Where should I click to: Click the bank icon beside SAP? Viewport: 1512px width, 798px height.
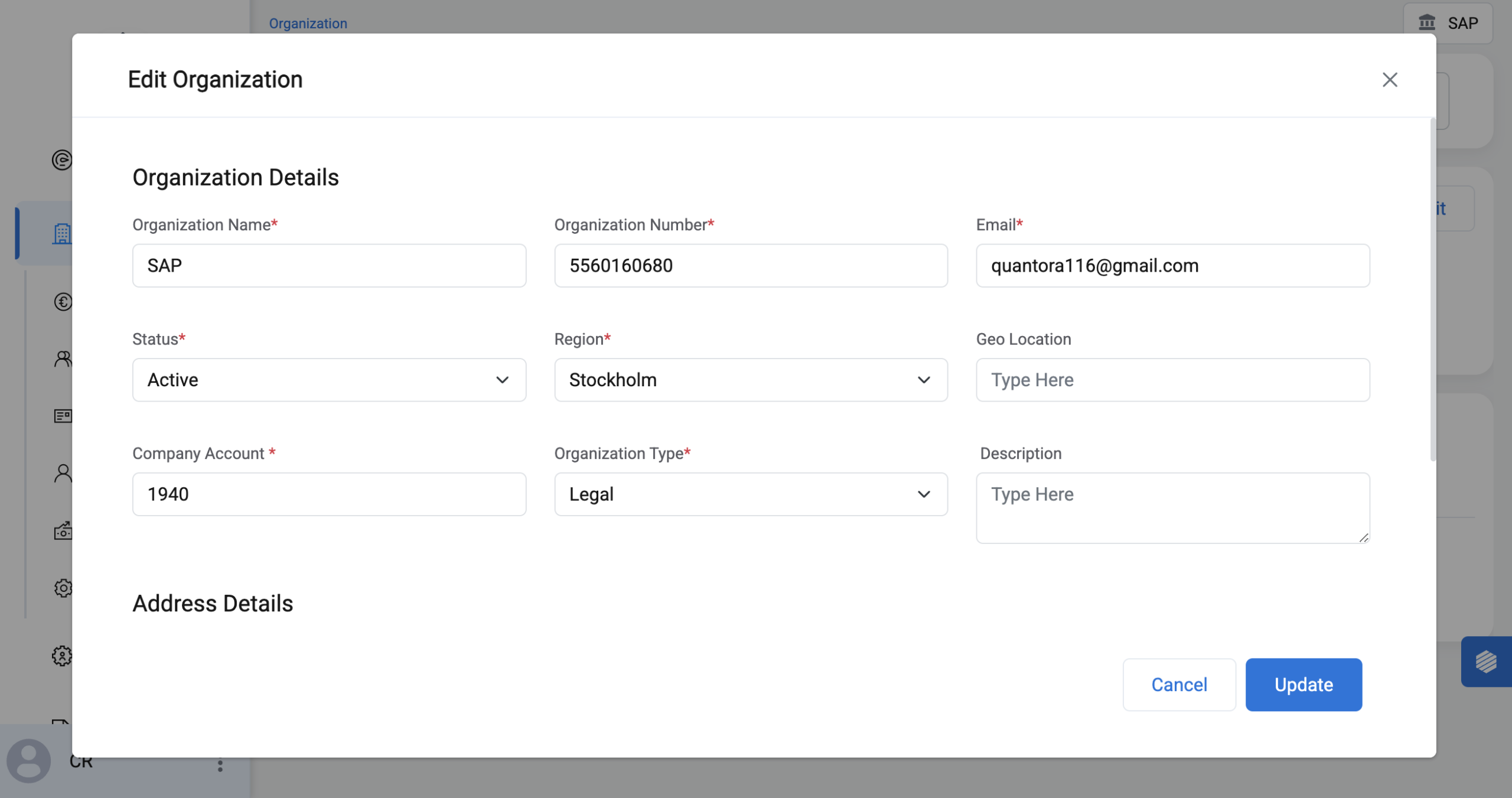[x=1427, y=23]
